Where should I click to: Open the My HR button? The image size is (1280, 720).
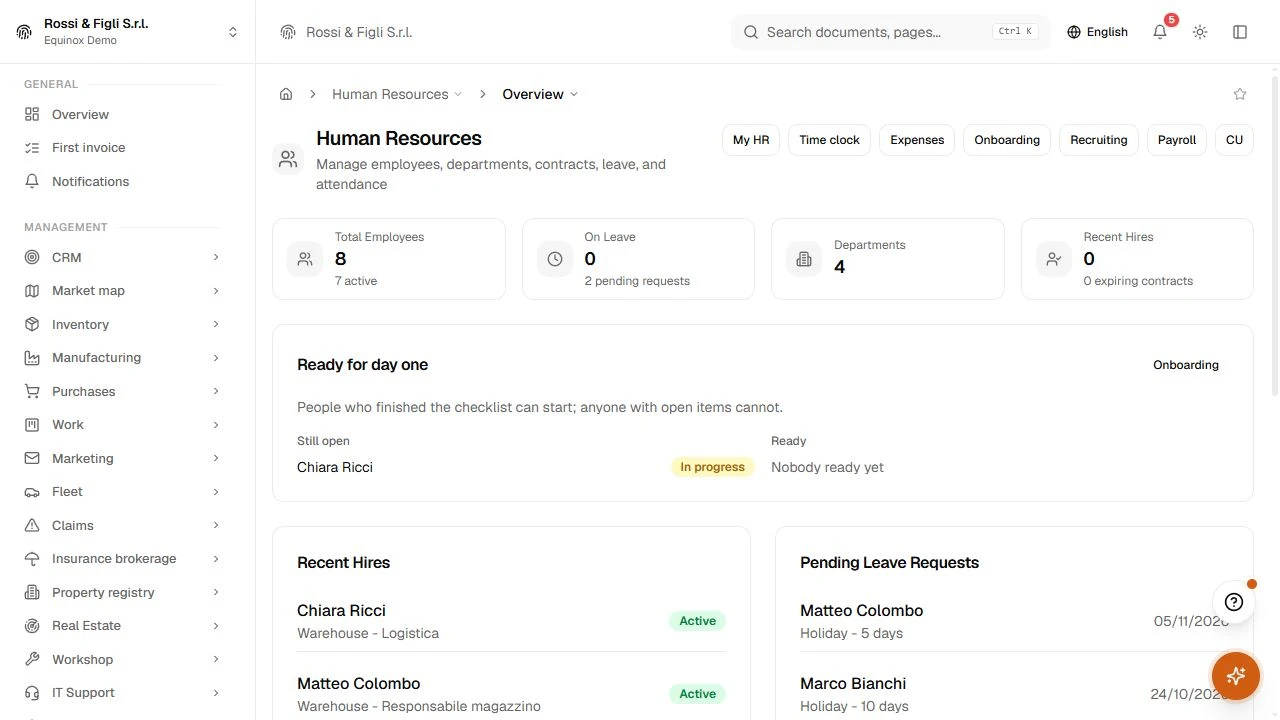(x=751, y=140)
